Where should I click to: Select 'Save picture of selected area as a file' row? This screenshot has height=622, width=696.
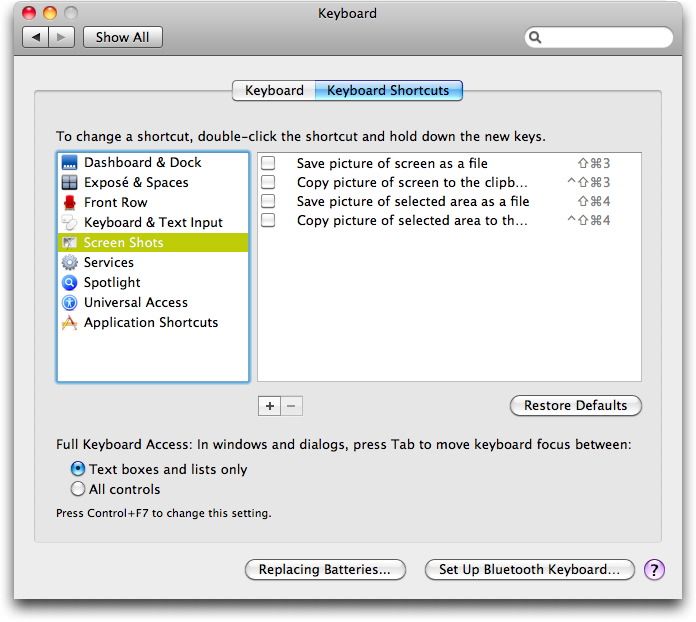[449, 202]
